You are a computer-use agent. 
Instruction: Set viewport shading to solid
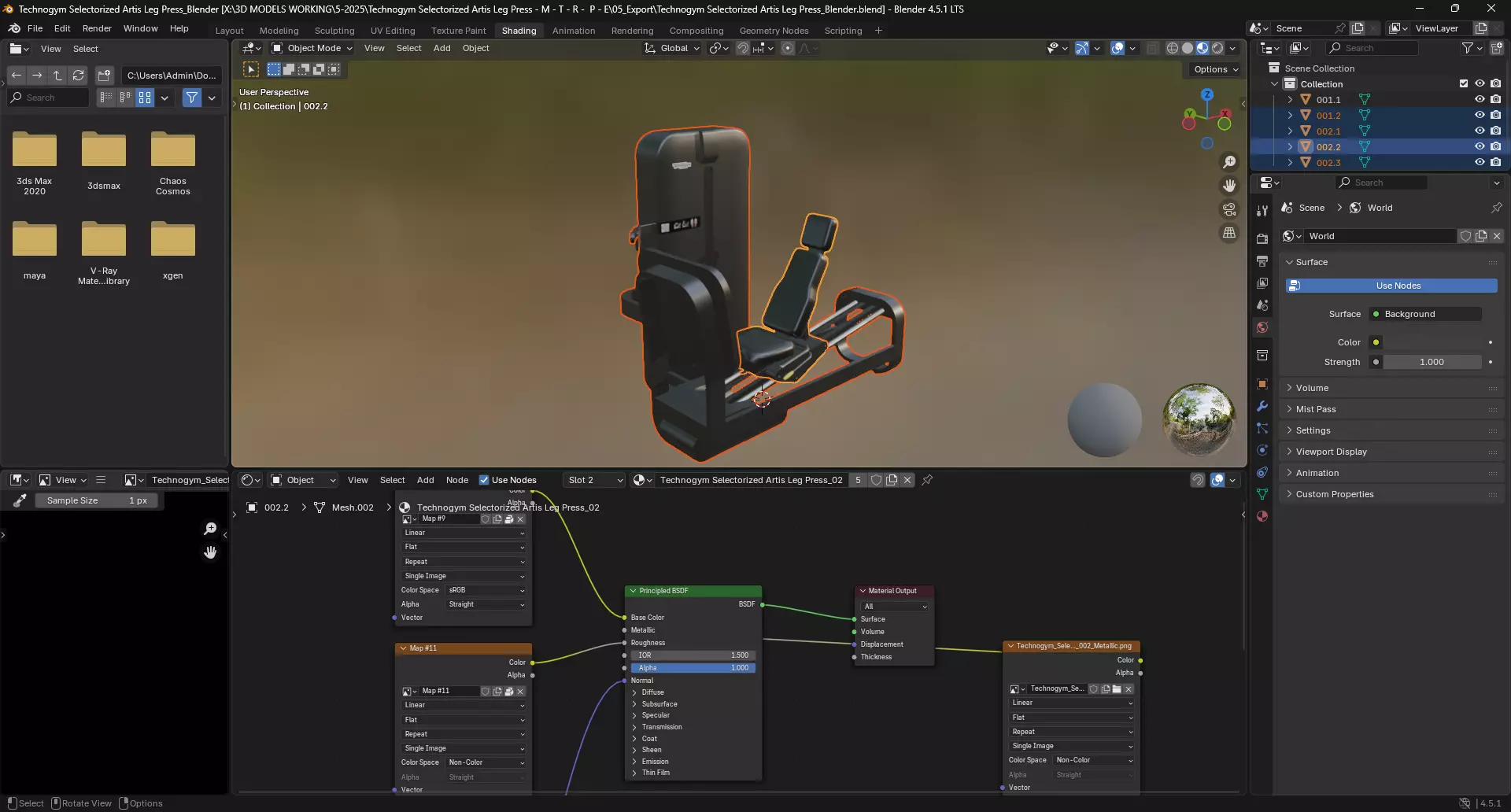pos(1188,48)
